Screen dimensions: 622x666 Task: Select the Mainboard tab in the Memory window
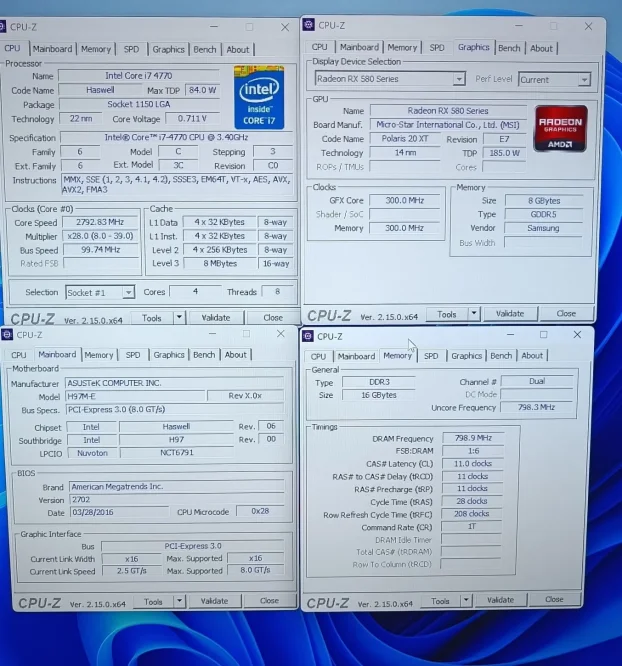click(x=356, y=356)
